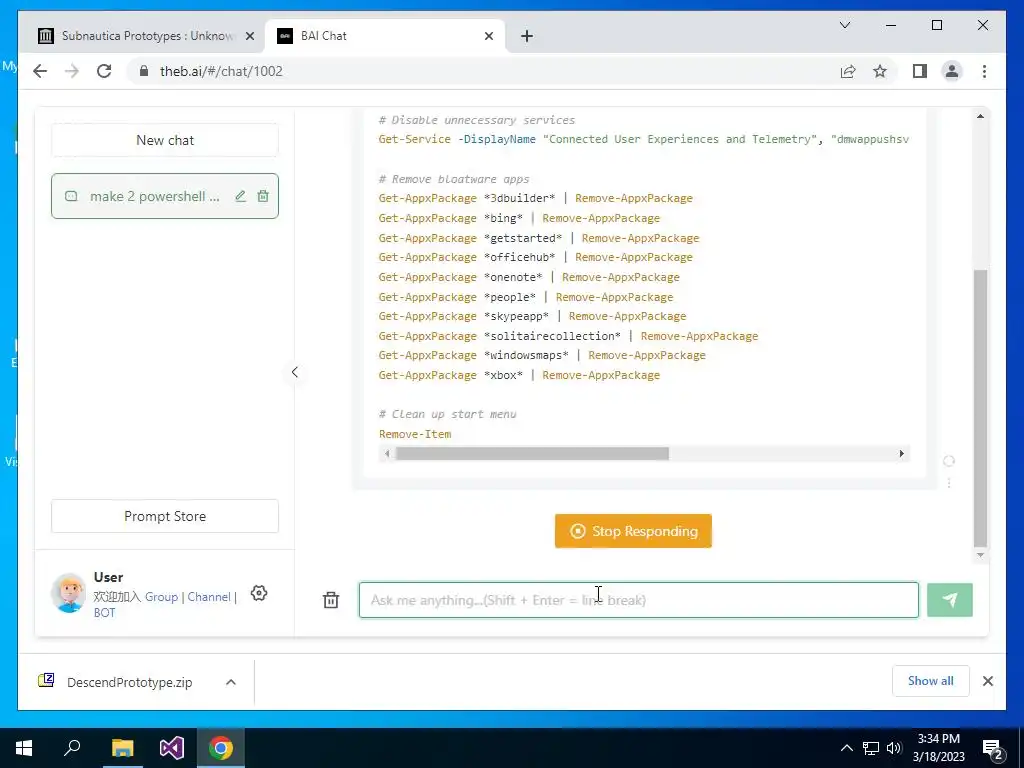The width and height of the screenshot is (1024, 768).
Task: Click the code block scroll right arrow
Action: (x=902, y=453)
